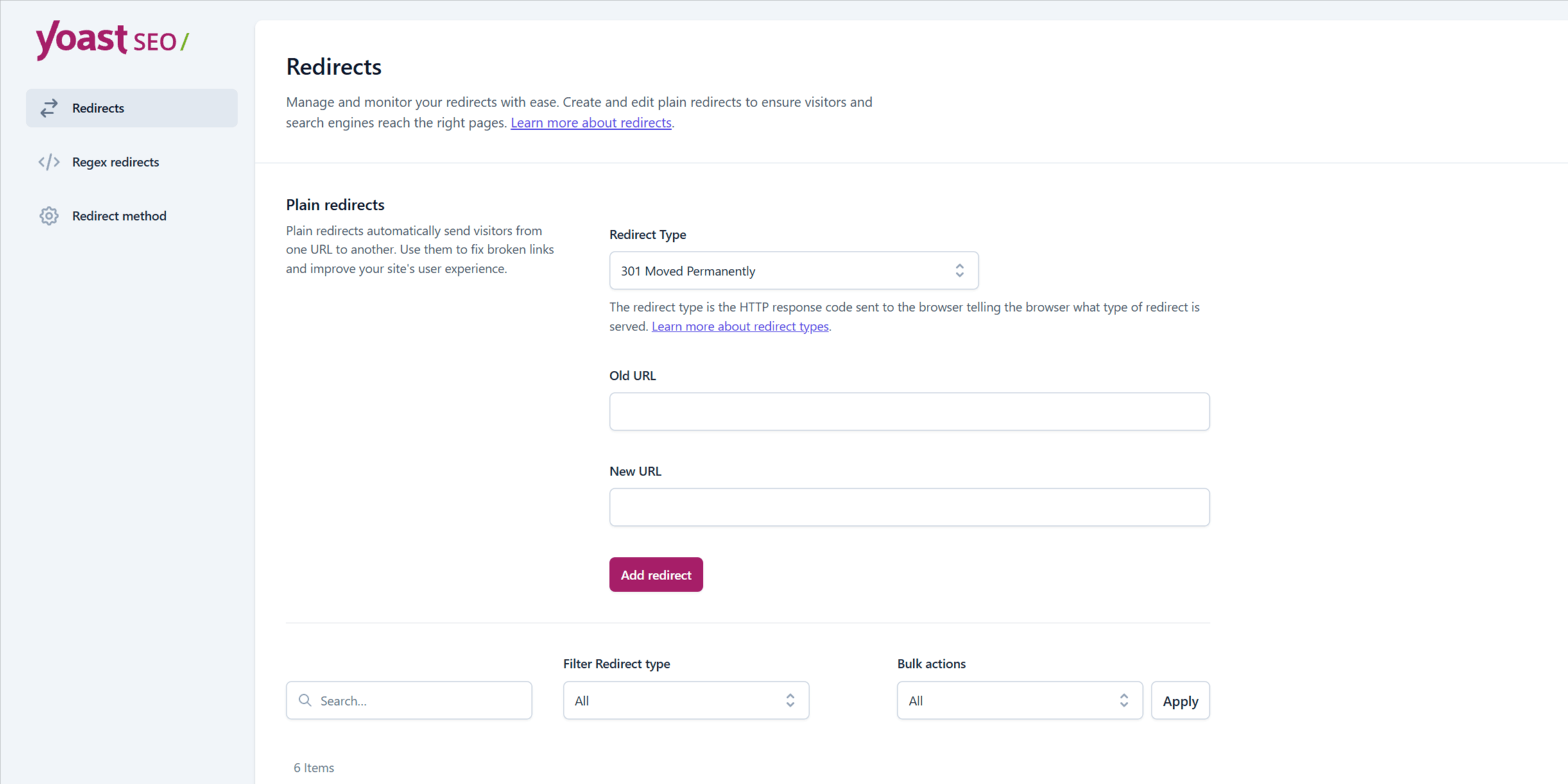Open Learn more about redirects link
This screenshot has width=1568, height=784.
[590, 123]
